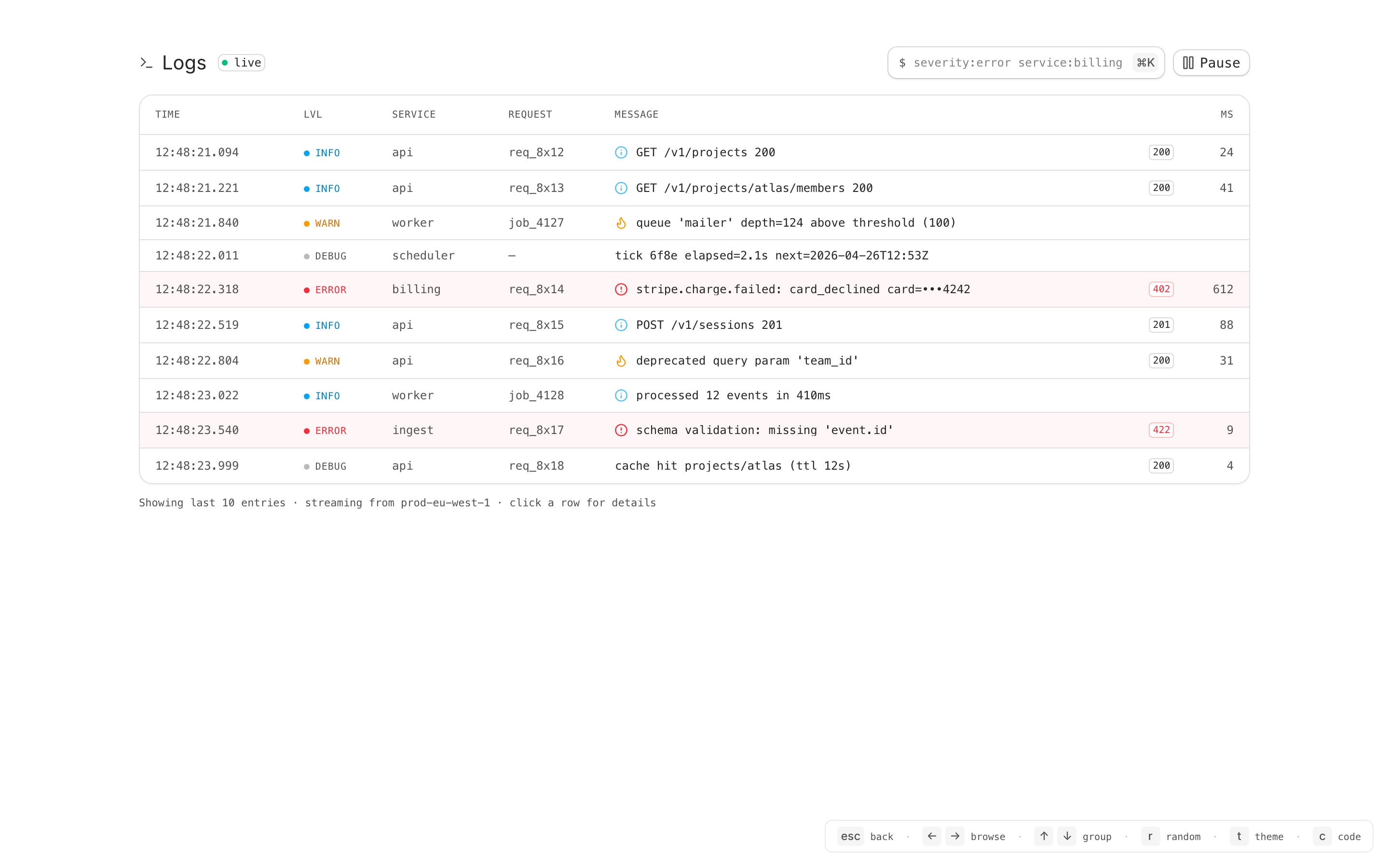Click the info icon next to GET /v1/projects 200
Screen dimensions: 1389x868
[621, 152]
